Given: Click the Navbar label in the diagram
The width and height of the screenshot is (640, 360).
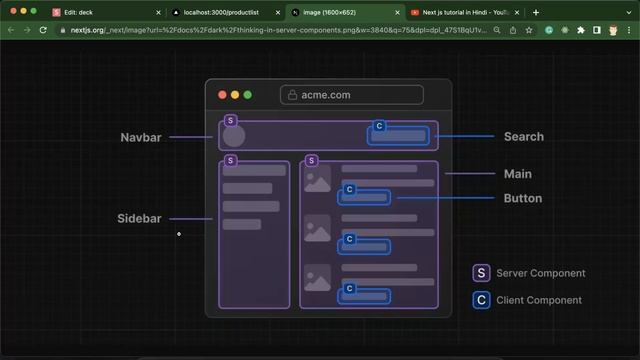Looking at the screenshot, I should [x=141, y=138].
